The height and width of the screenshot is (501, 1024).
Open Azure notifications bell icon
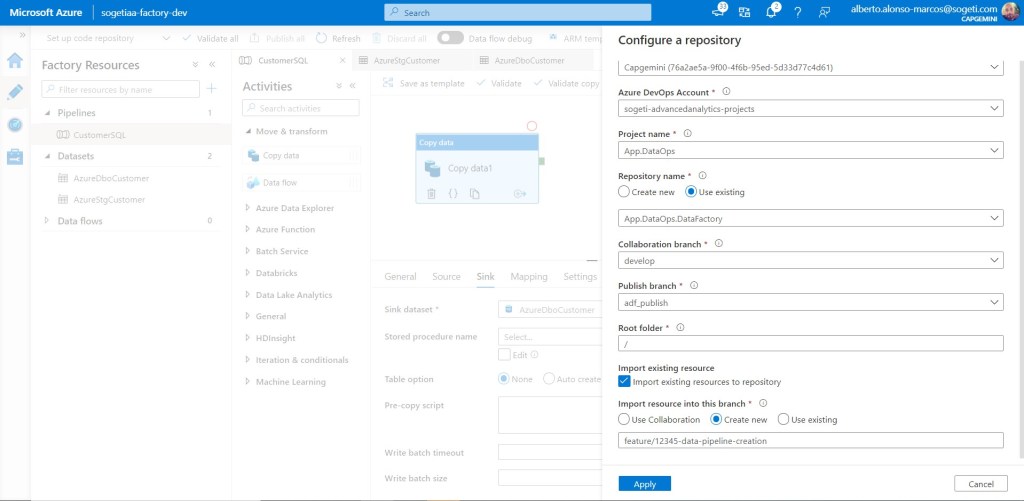(x=771, y=12)
